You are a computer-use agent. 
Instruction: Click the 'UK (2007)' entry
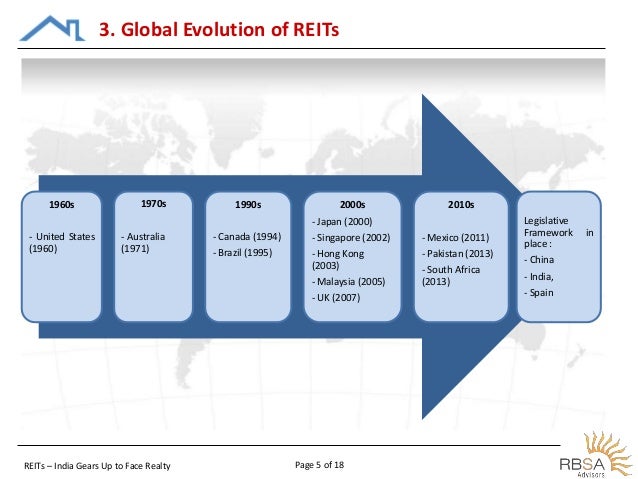click(x=336, y=298)
